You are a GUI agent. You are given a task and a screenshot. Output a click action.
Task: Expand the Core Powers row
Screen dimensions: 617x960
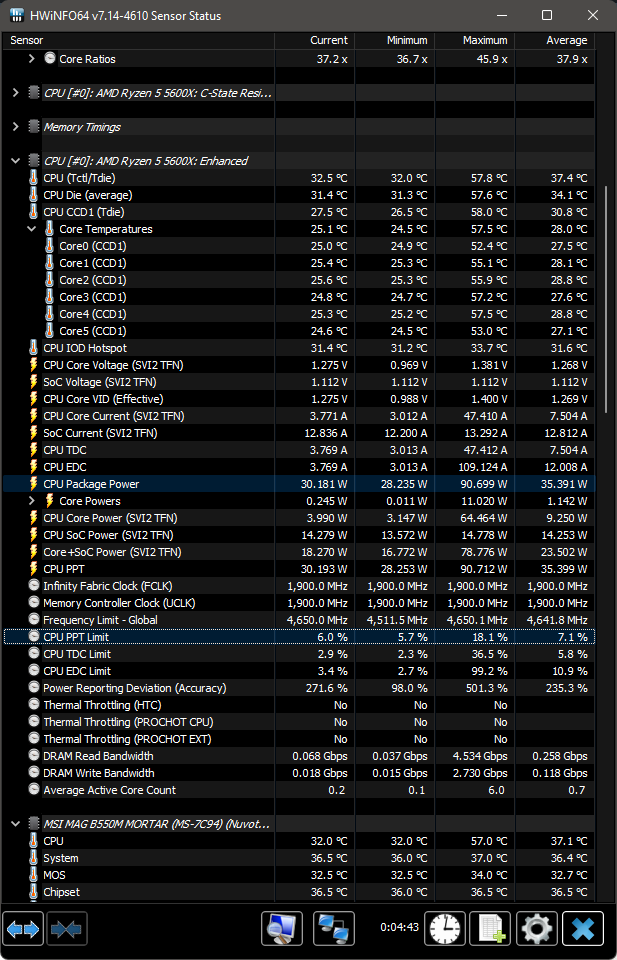click(x=32, y=501)
